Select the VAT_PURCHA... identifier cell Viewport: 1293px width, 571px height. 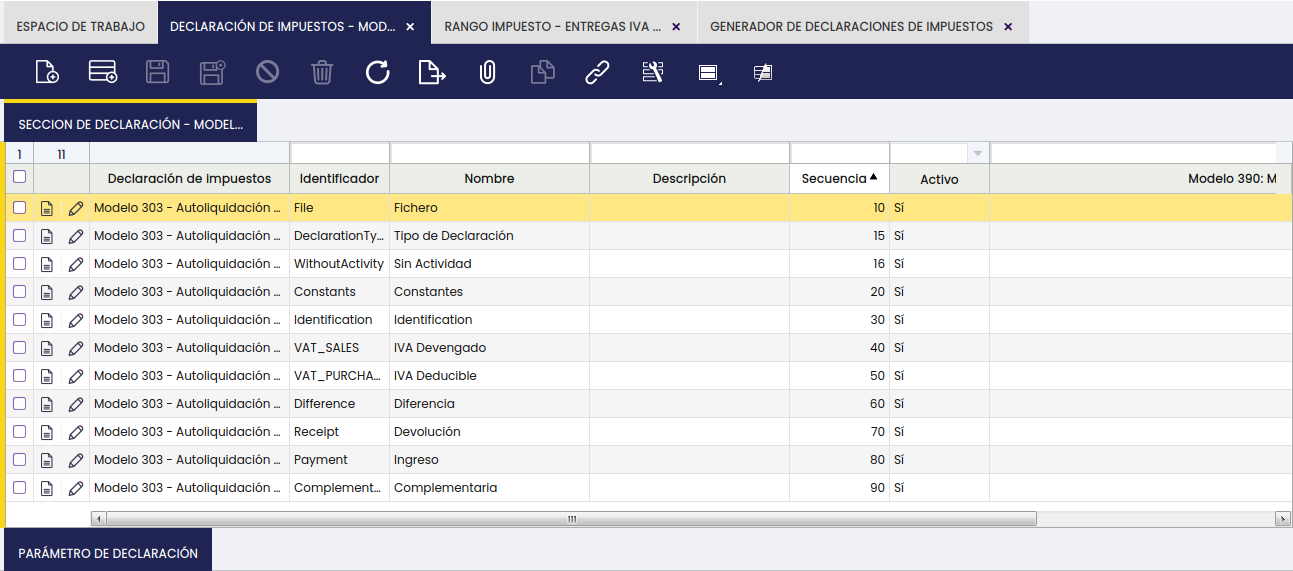pos(339,376)
